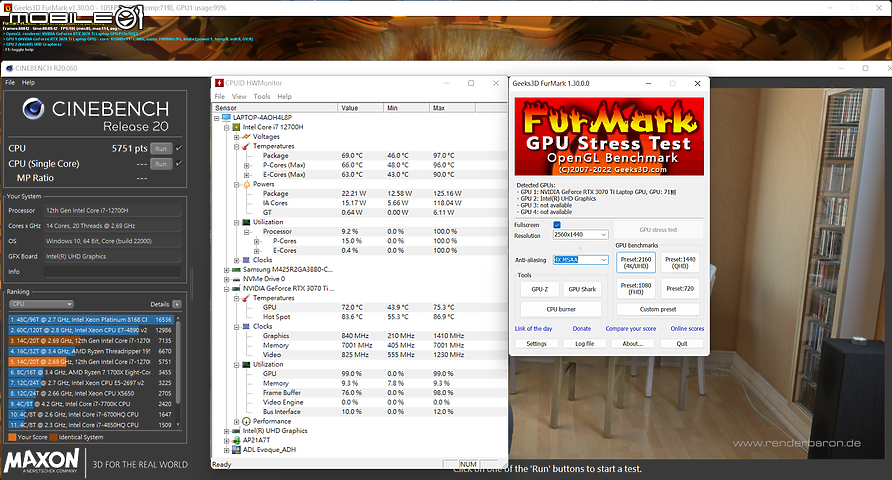Open FurMark Settings
Screen dimensions: 892x480
click(x=536, y=344)
